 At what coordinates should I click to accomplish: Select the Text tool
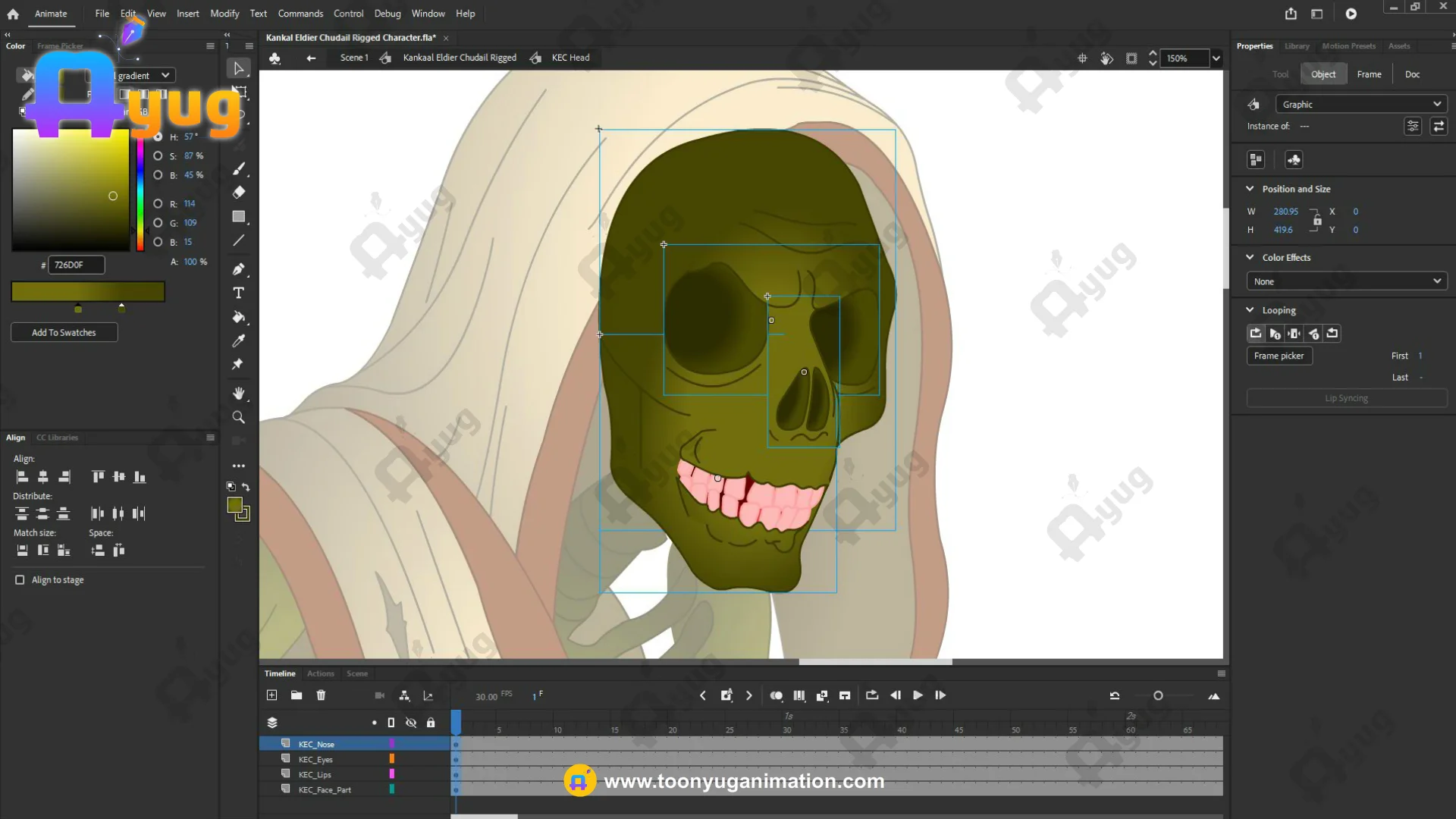238,293
